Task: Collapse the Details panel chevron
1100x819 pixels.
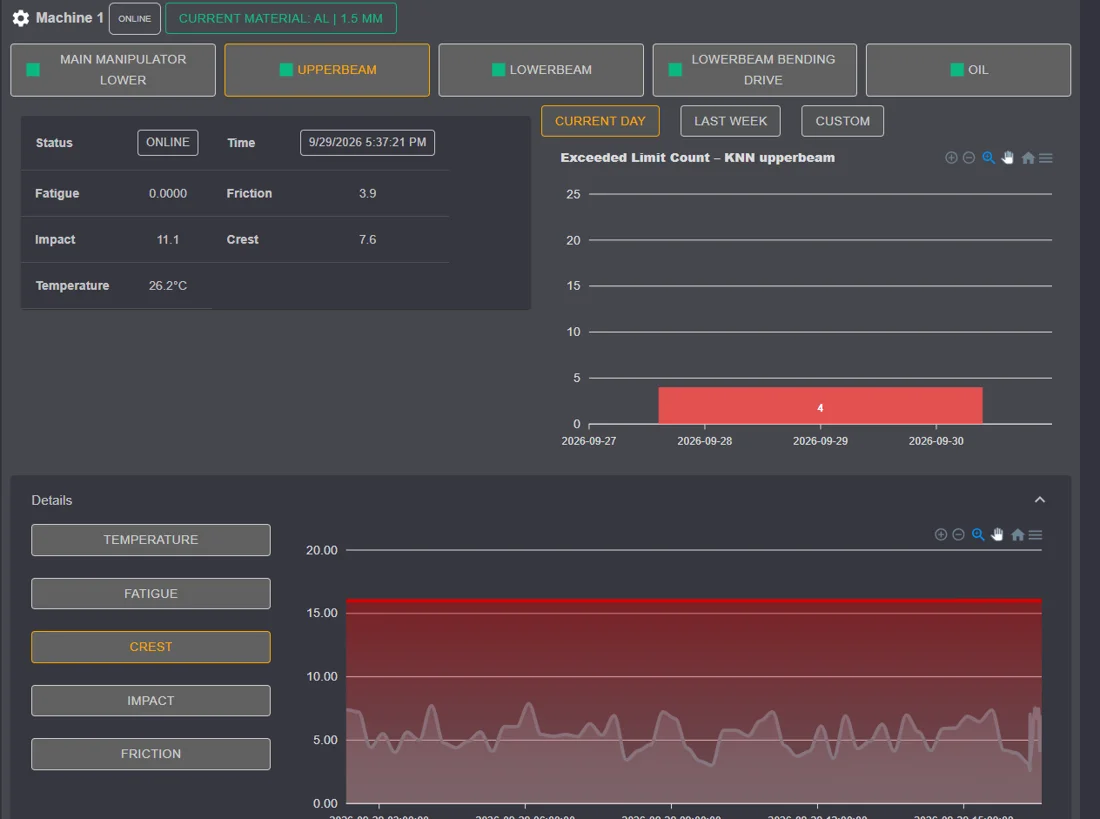Action: 1040,500
